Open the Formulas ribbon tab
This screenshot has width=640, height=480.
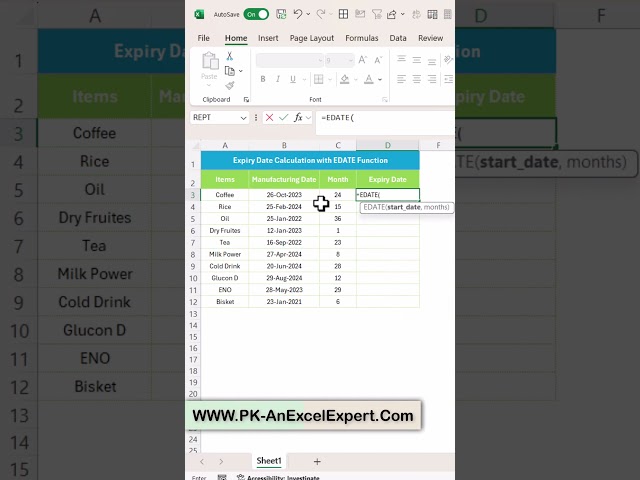(x=362, y=38)
